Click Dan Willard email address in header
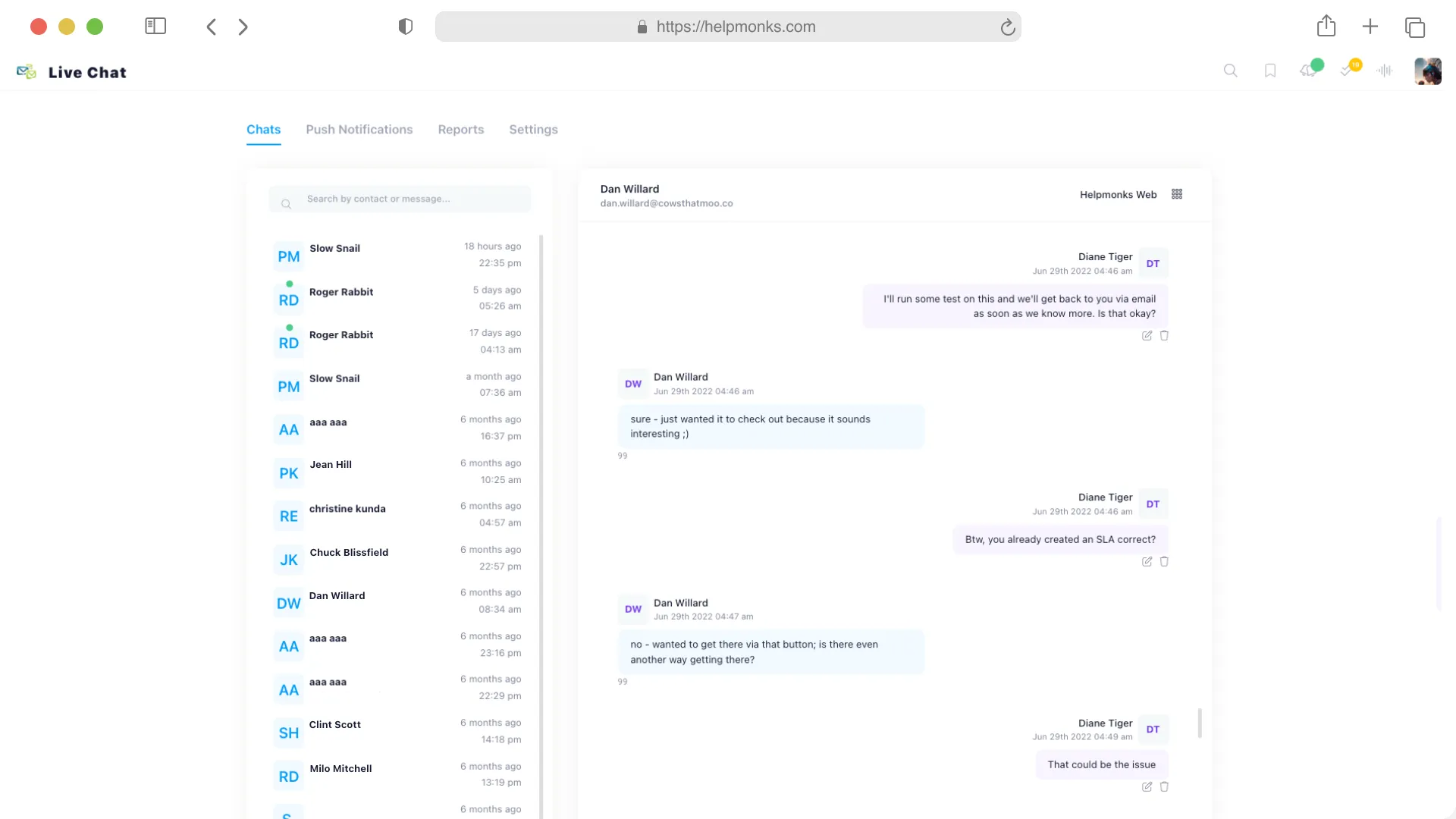Image resolution: width=1456 pixels, height=819 pixels. click(x=667, y=204)
